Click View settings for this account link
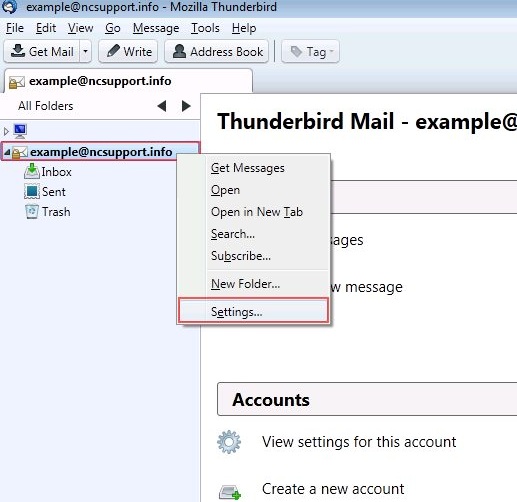517x502 pixels. pyautogui.click(x=359, y=442)
